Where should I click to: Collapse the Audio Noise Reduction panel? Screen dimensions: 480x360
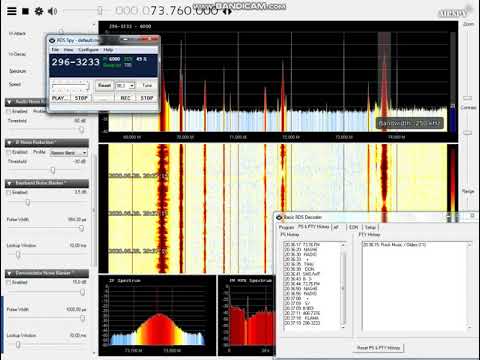coord(10,102)
